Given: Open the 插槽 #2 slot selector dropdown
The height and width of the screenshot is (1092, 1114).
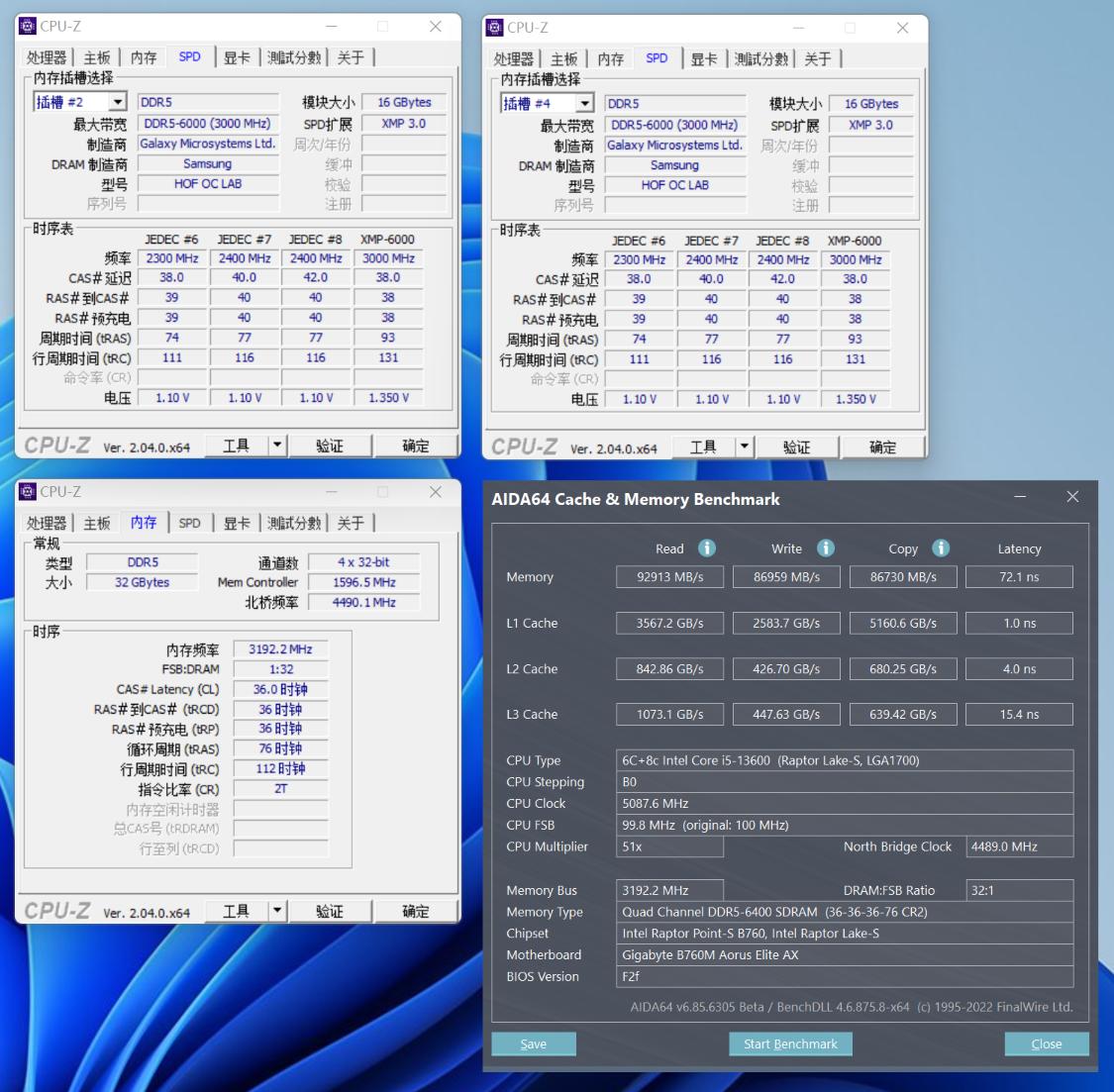Looking at the screenshot, I should click(116, 101).
